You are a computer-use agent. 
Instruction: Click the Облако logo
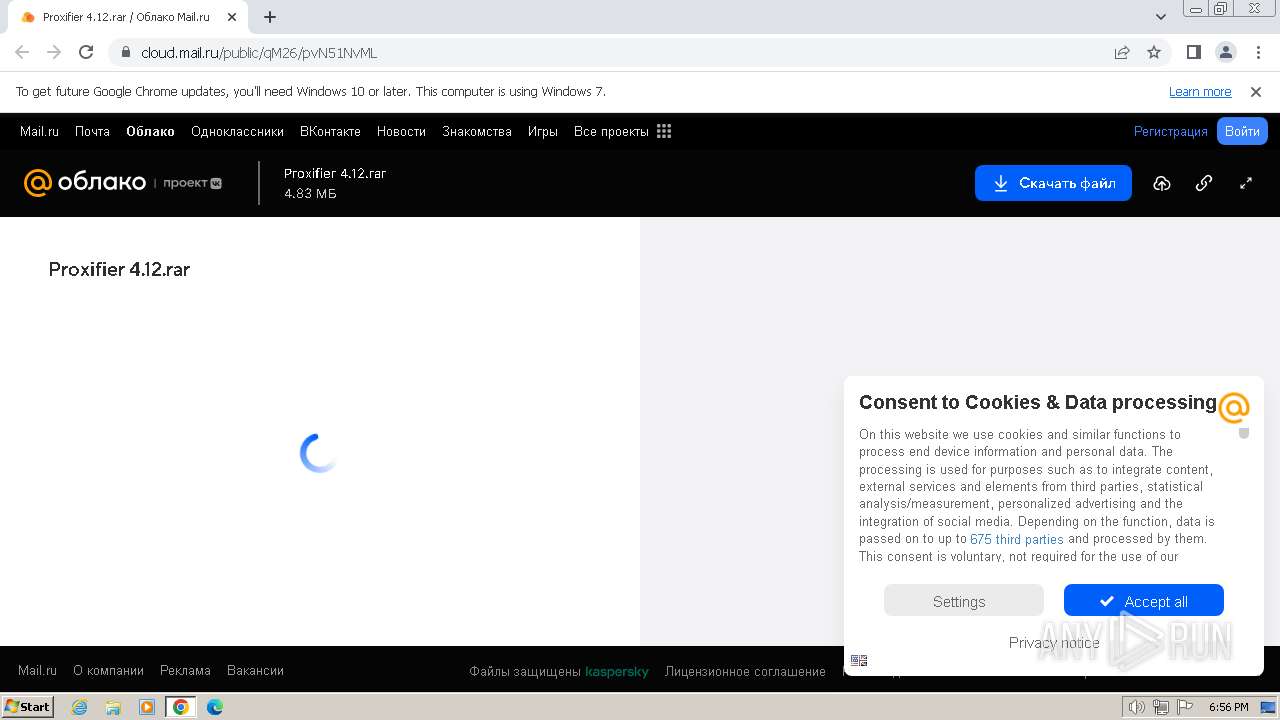pyautogui.click(x=85, y=182)
